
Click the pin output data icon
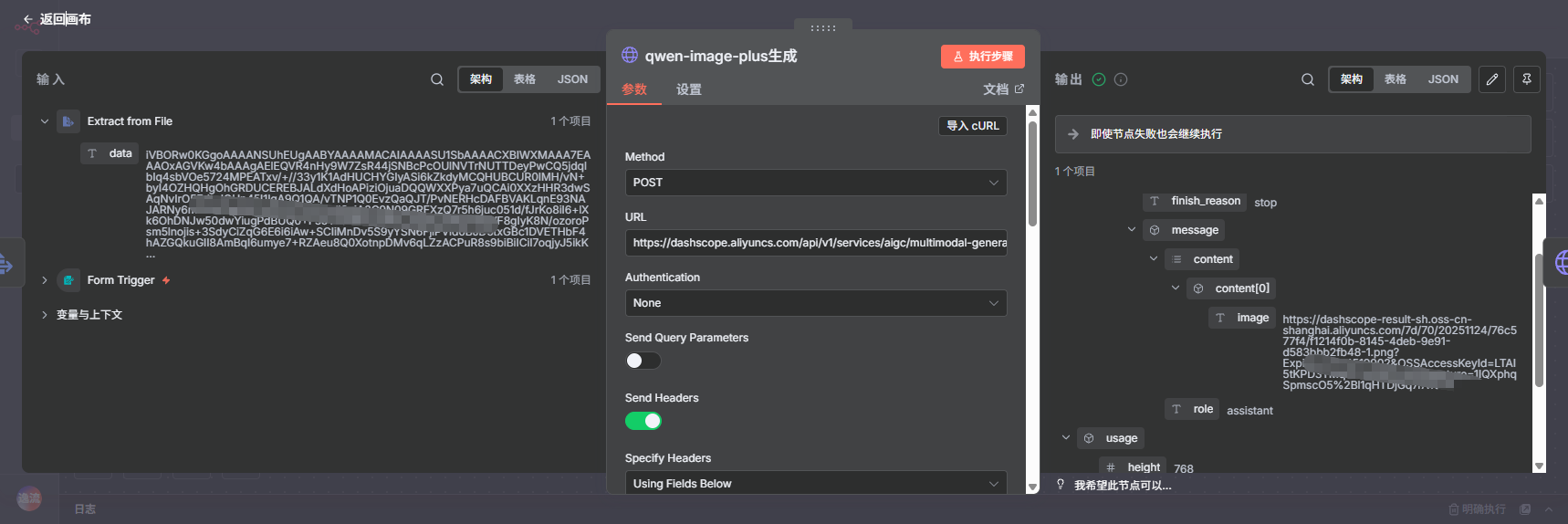coord(1527,79)
